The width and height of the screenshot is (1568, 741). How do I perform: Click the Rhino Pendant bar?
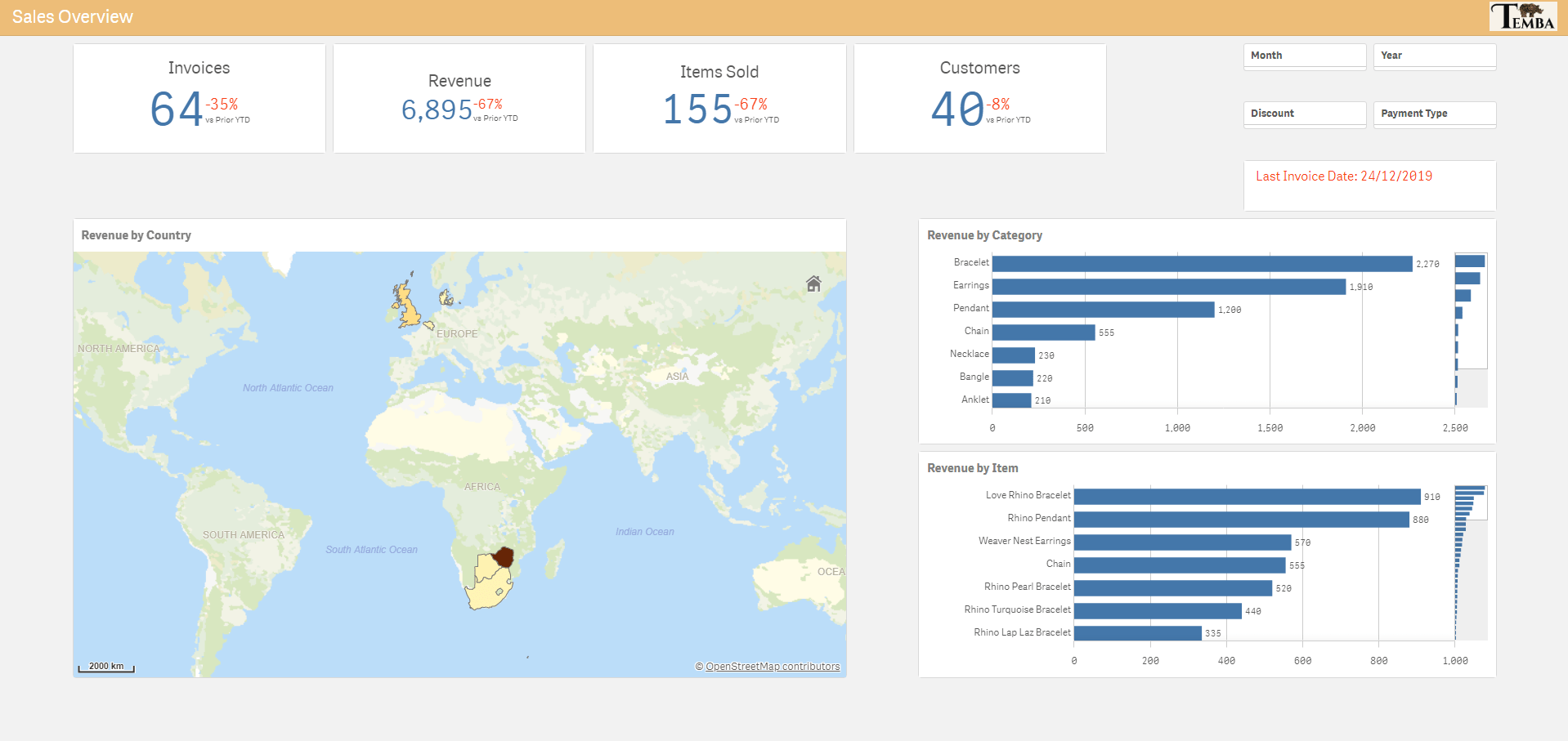[x=1241, y=520]
